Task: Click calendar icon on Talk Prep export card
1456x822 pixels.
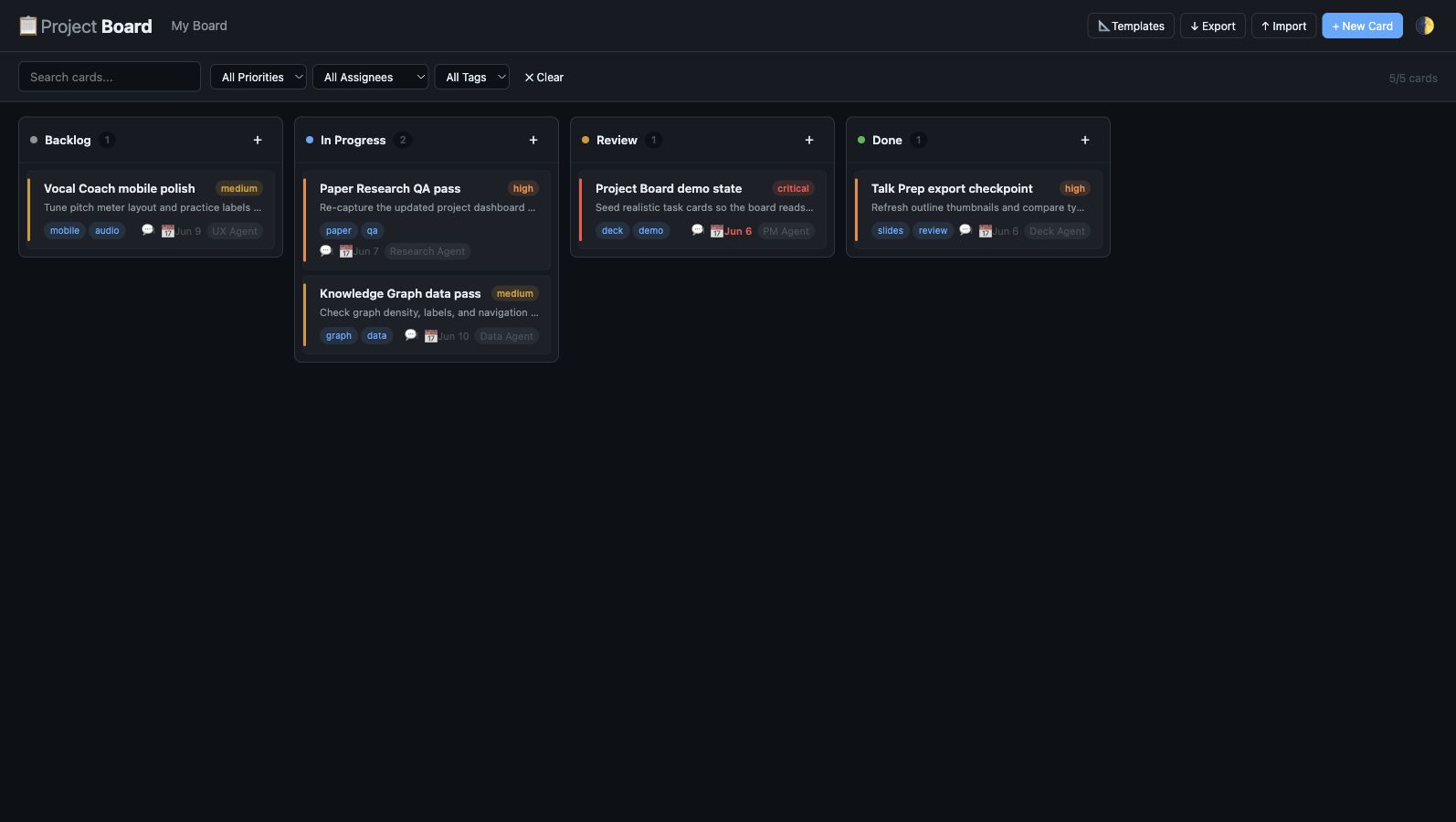Action: (986, 231)
